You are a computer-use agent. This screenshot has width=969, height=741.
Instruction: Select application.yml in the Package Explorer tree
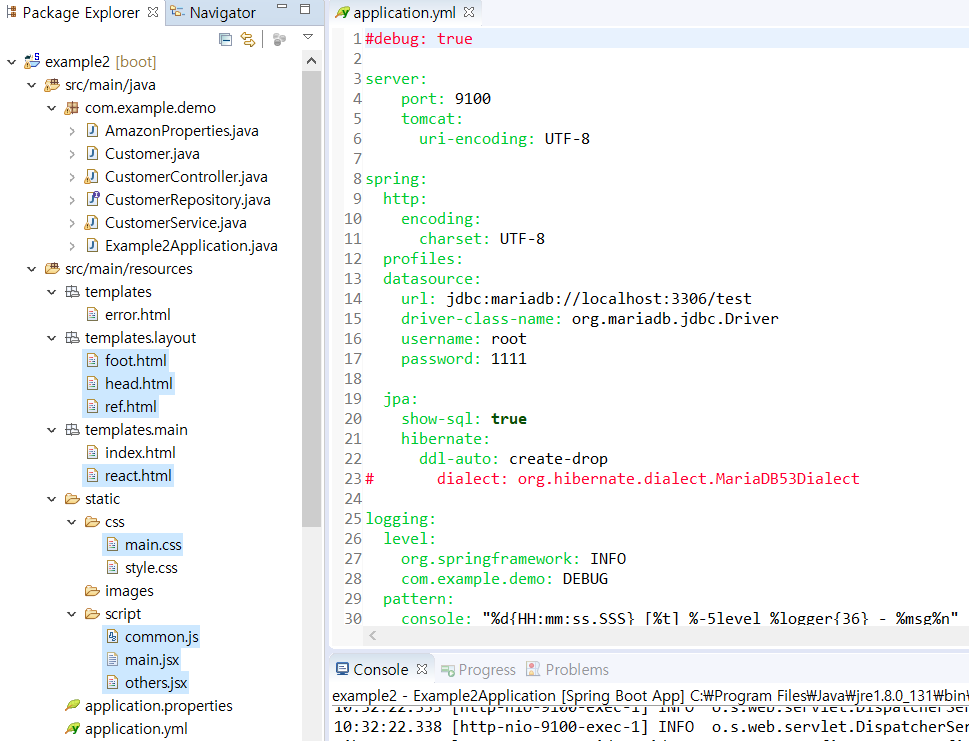click(x=136, y=729)
